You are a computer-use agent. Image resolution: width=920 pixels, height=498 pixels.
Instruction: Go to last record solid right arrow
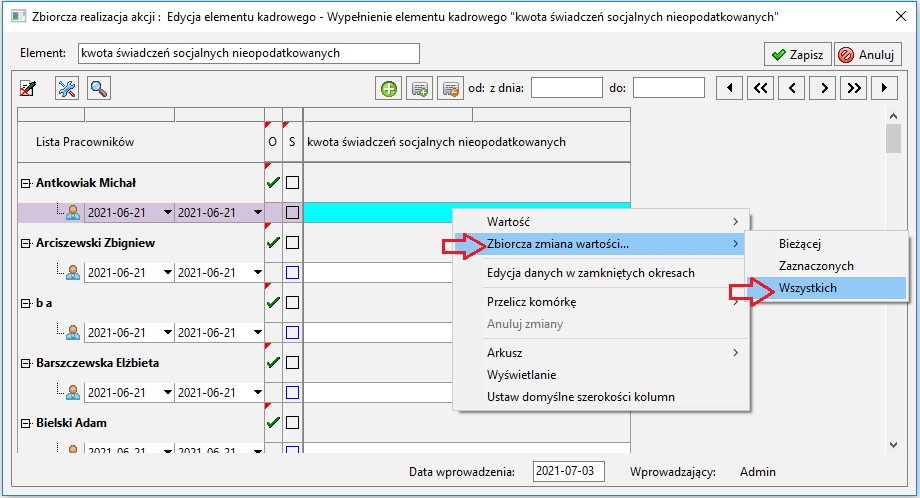tap(884, 89)
